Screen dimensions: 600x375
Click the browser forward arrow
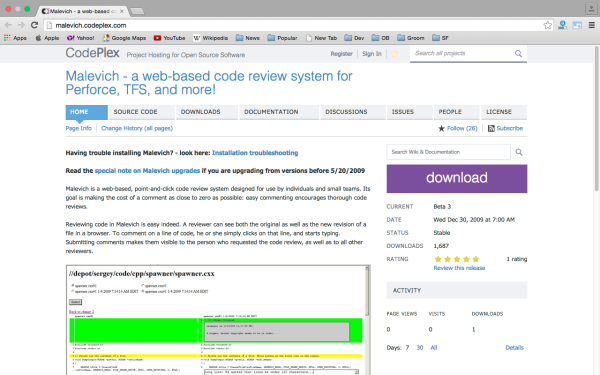click(21, 25)
